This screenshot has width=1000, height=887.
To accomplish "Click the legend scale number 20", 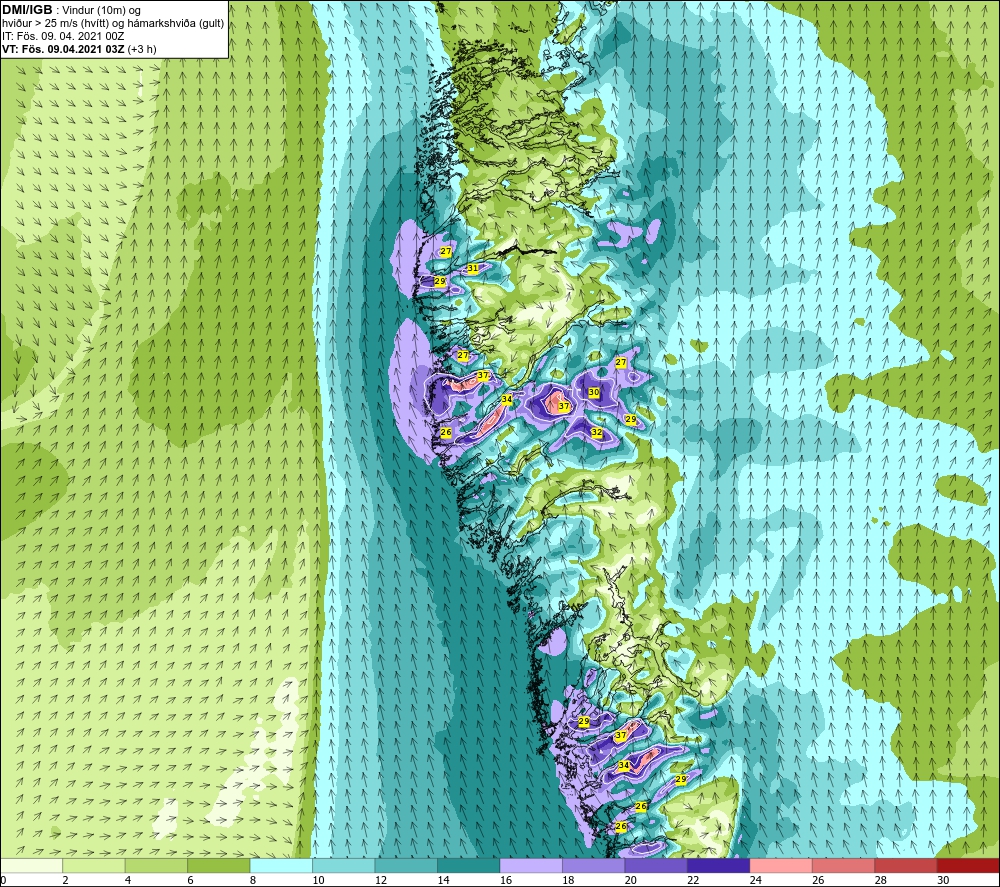I will (x=631, y=881).
